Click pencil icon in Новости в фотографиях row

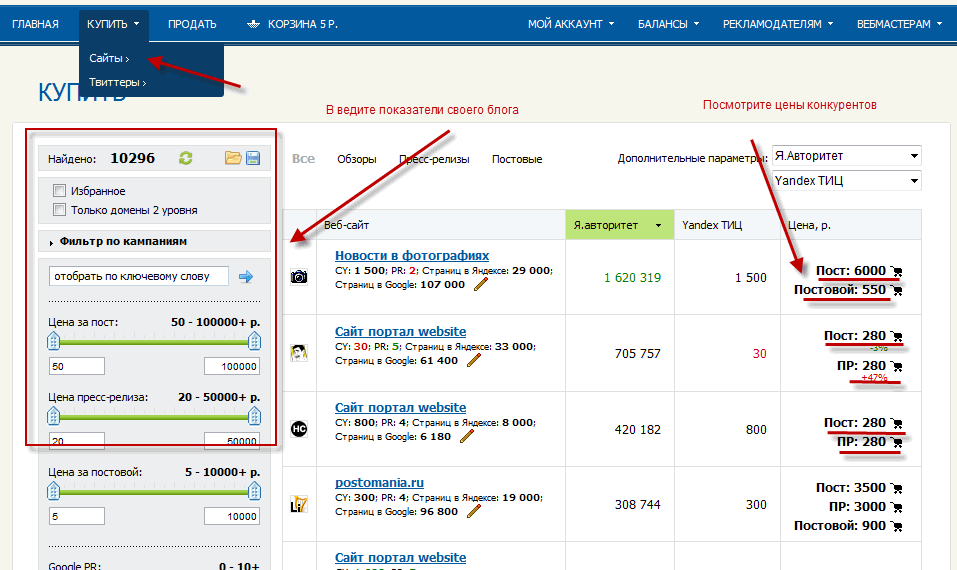click(481, 285)
